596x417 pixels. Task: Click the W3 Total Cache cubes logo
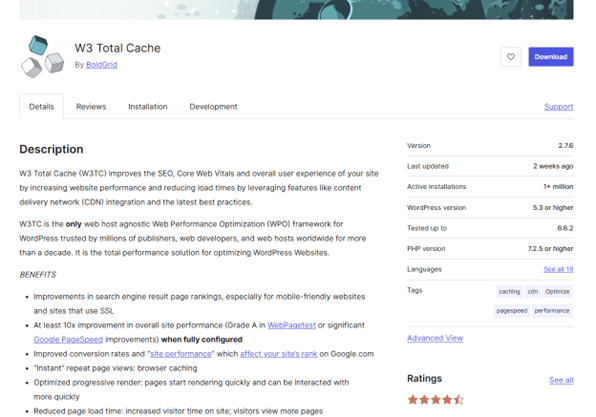pos(42,57)
